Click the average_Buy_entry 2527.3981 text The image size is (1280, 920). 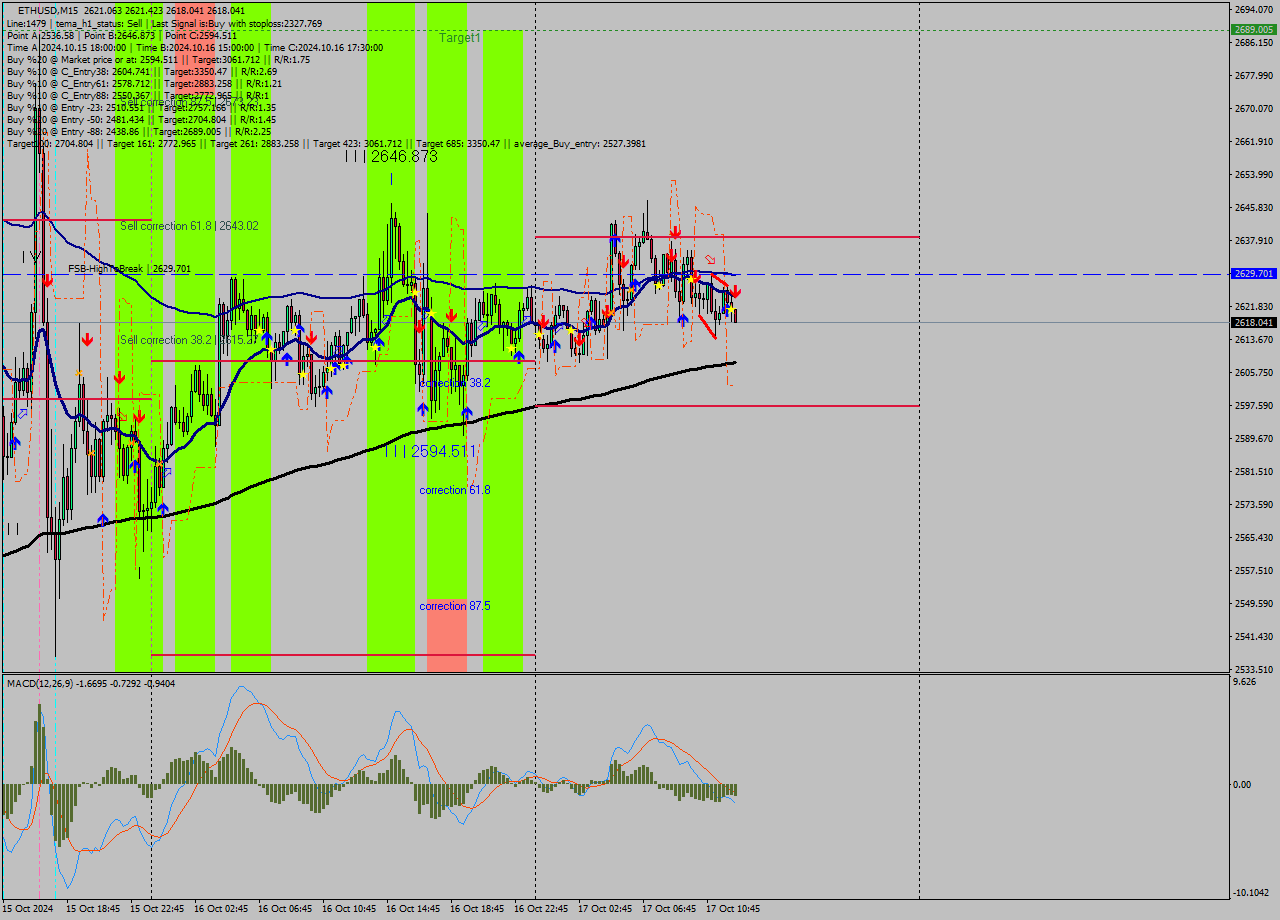[x=580, y=143]
